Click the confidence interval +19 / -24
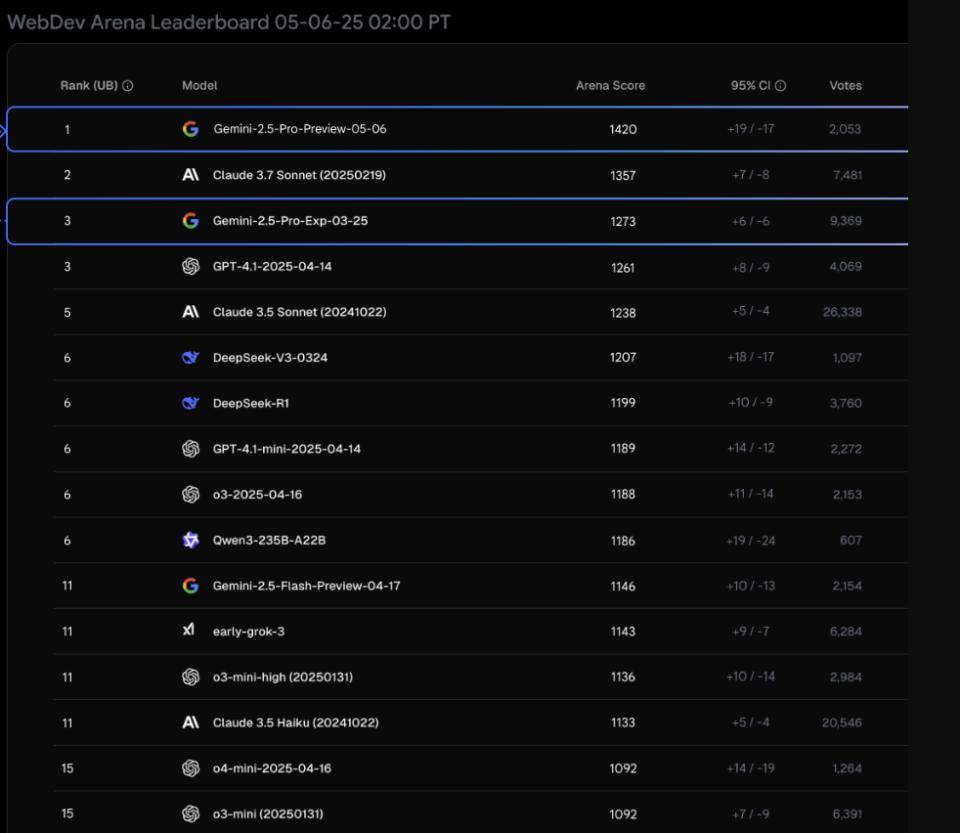This screenshot has height=833, width=960. [751, 540]
